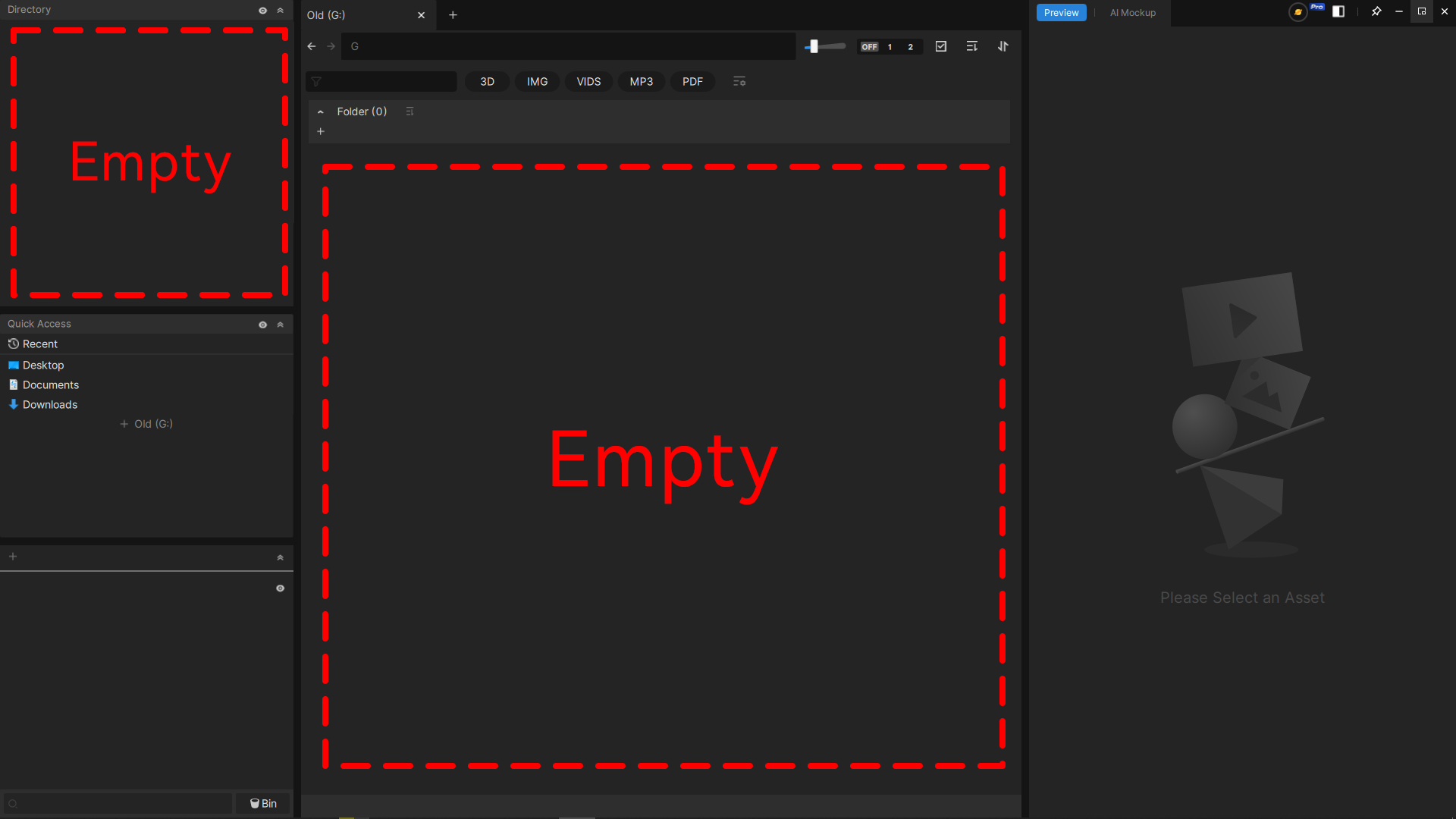Click the search field beside Bin
Image resolution: width=1456 pixels, height=819 pixels.
point(118,804)
